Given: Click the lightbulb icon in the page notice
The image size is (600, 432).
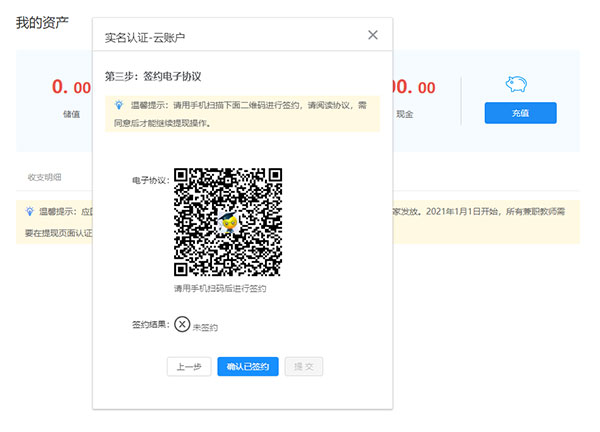Looking at the screenshot, I should (x=29, y=211).
